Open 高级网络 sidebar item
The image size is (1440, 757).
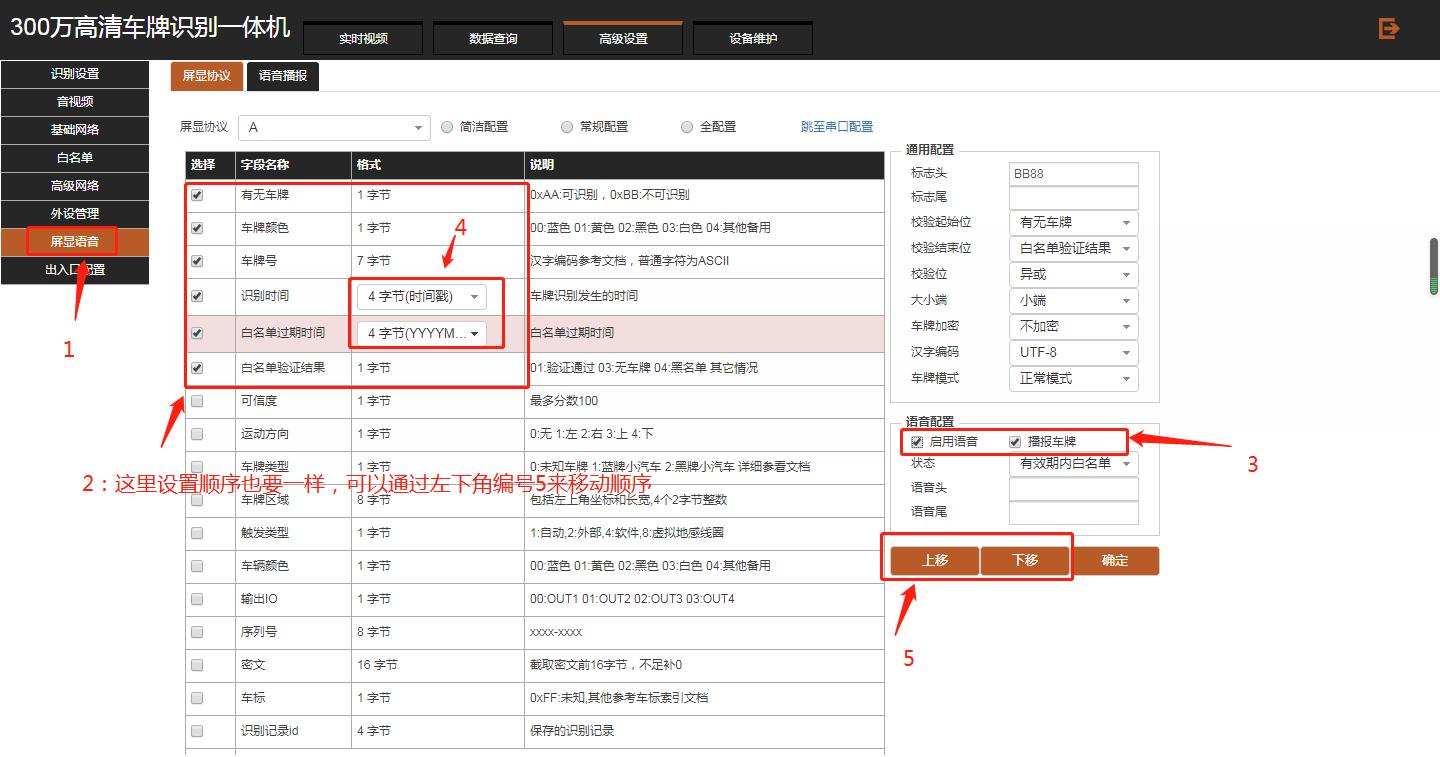pyautogui.click(x=75, y=186)
